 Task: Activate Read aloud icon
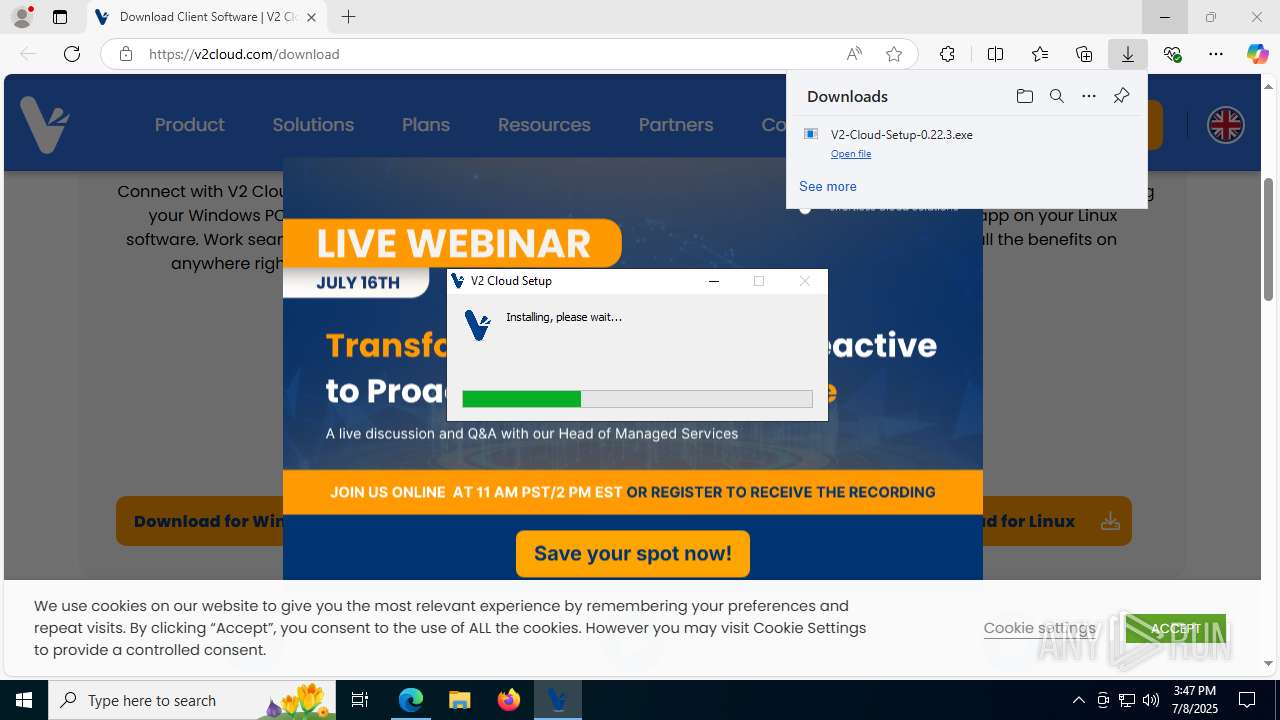pos(854,54)
